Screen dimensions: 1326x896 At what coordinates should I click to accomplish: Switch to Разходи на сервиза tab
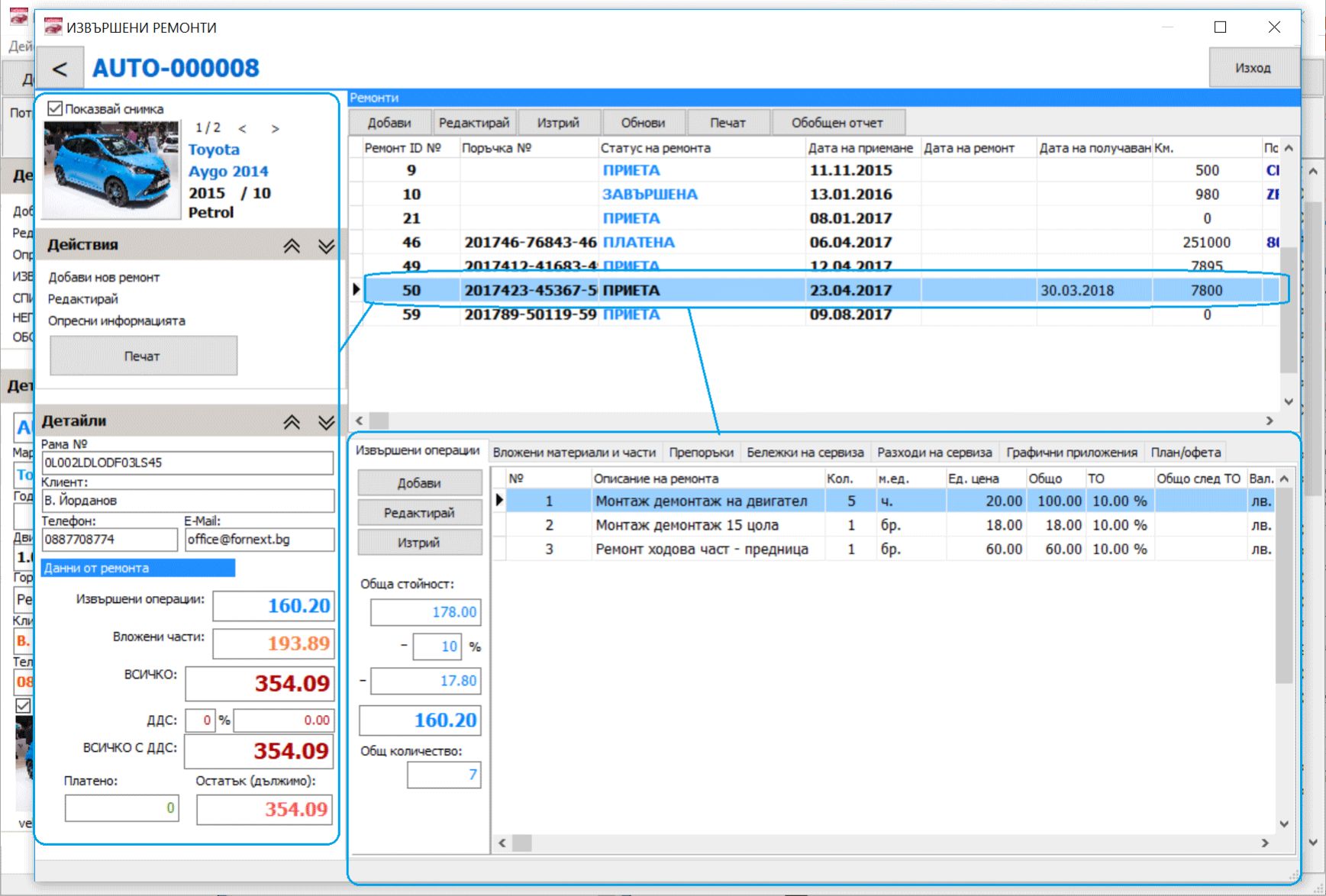[x=934, y=453]
